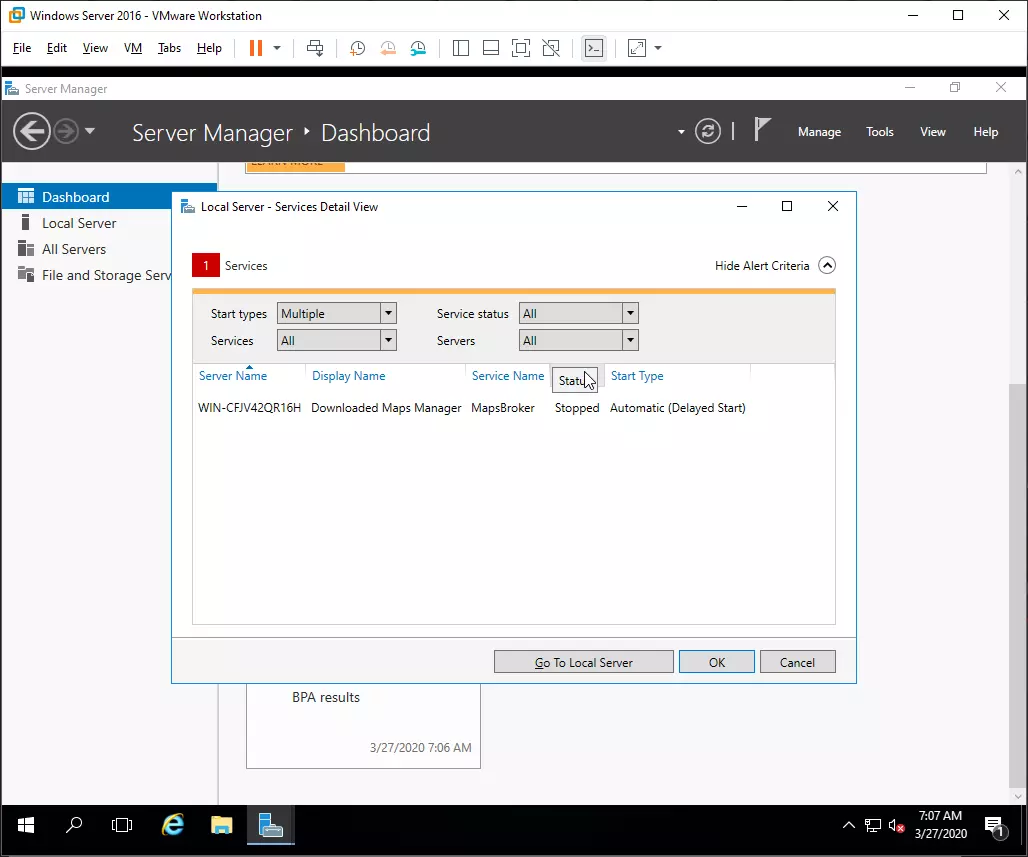This screenshot has height=857, width=1028.
Task: Toggle the VMware thumbnail bar
Action: click(x=490, y=48)
